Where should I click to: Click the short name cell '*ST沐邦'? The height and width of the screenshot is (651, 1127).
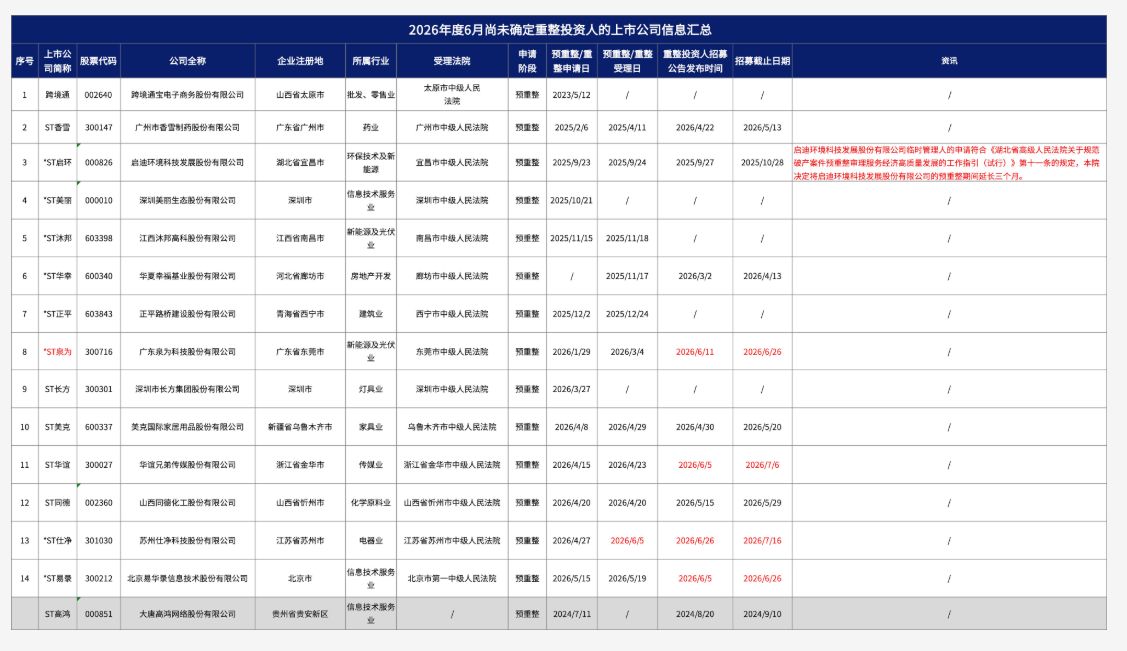[x=58, y=238]
